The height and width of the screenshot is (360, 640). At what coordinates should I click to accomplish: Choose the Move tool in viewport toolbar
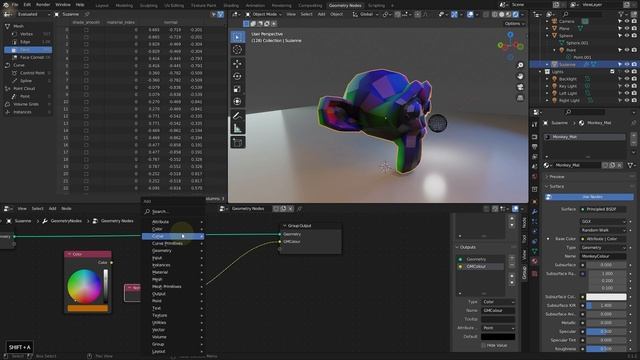(237, 63)
